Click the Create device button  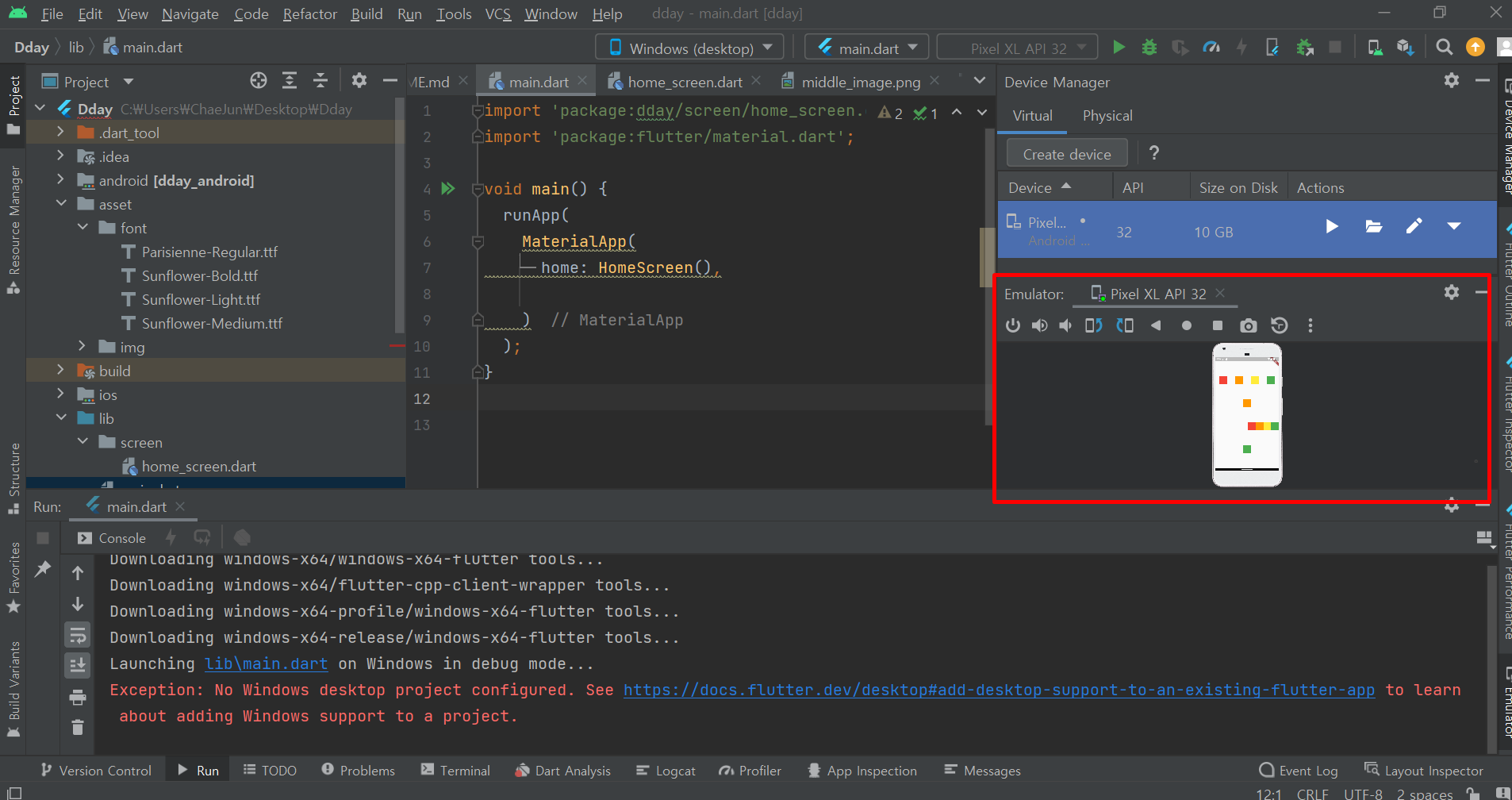(1066, 154)
